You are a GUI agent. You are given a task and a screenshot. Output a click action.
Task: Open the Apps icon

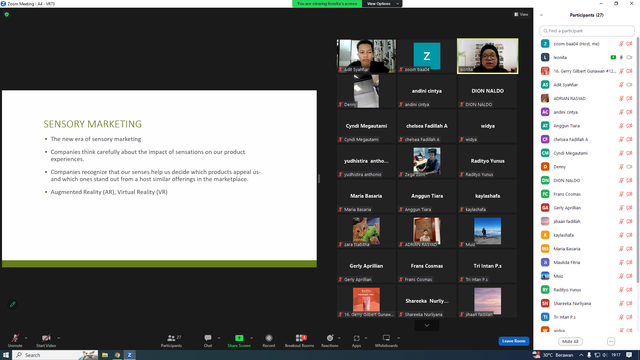pyautogui.click(x=356, y=338)
